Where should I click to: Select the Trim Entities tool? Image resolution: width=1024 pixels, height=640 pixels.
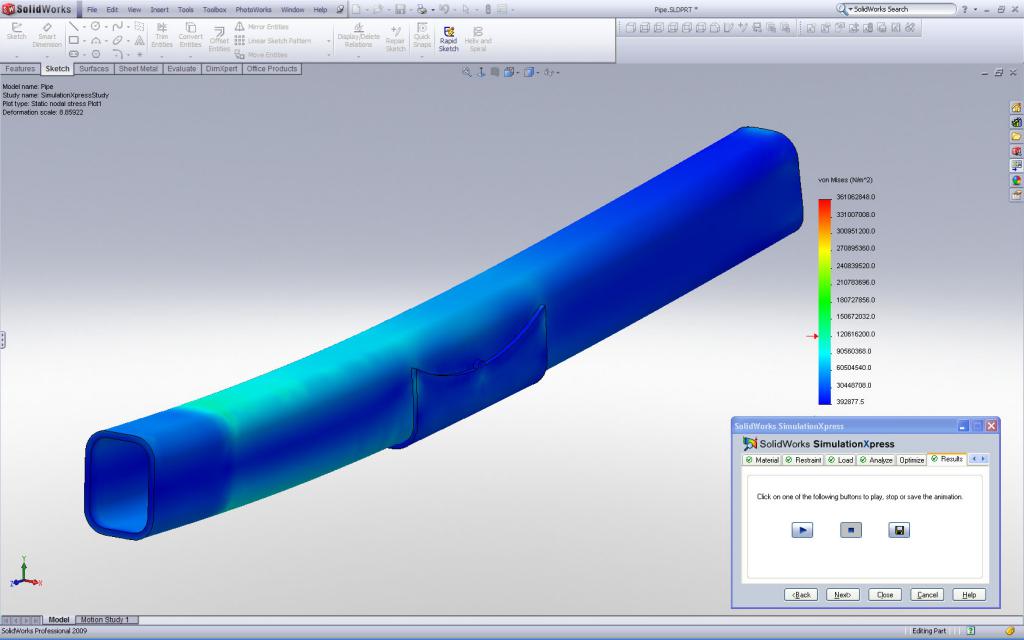(x=161, y=35)
